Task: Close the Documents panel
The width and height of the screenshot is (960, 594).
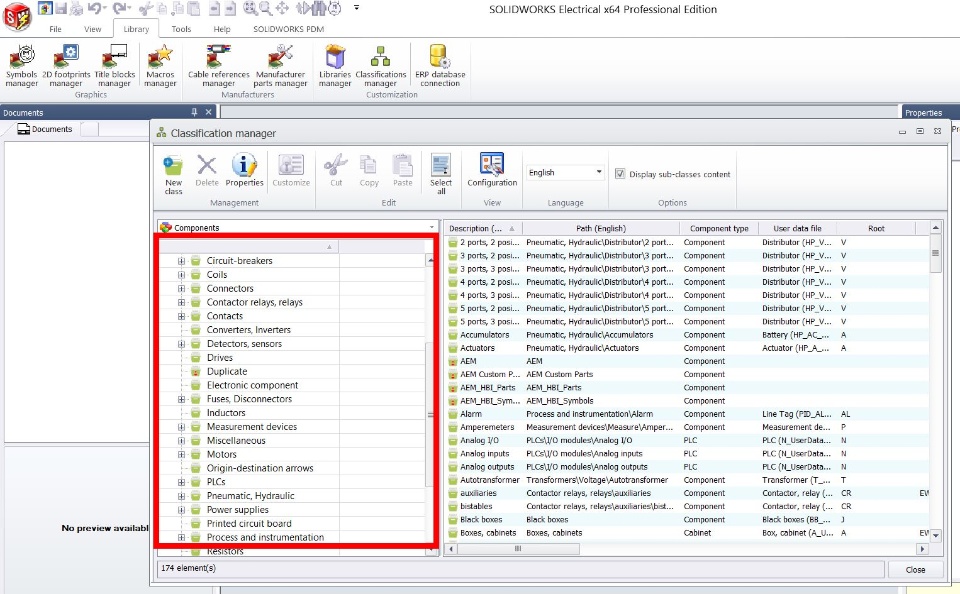Action: click(208, 112)
